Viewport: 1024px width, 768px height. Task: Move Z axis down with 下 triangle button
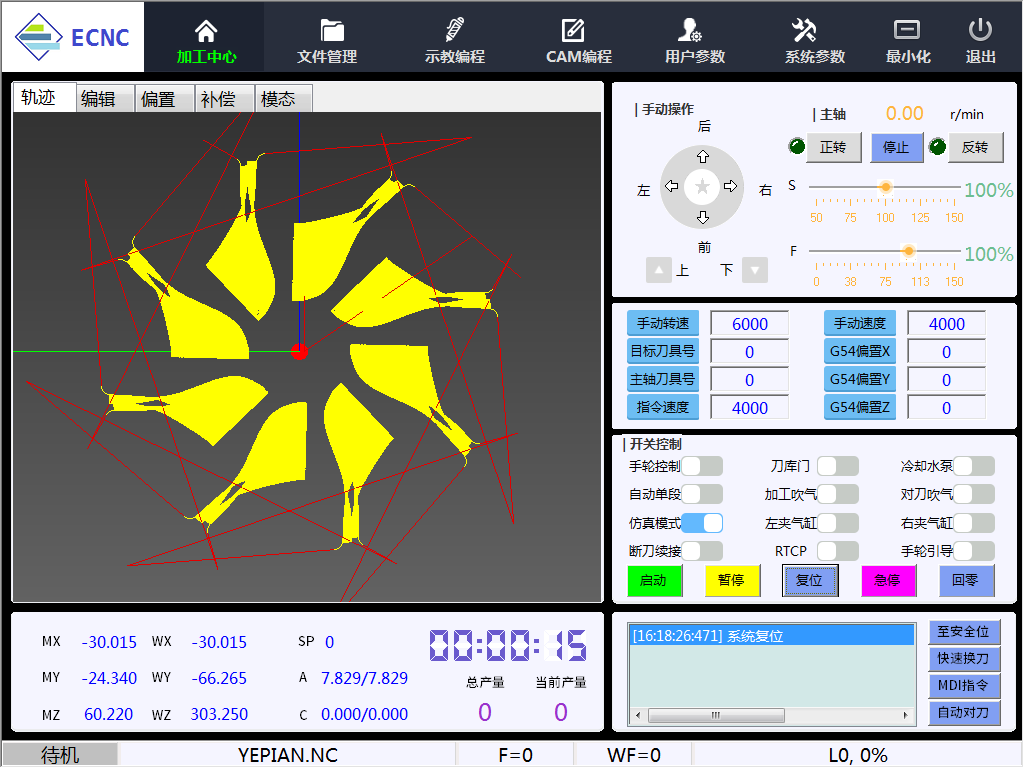point(755,270)
